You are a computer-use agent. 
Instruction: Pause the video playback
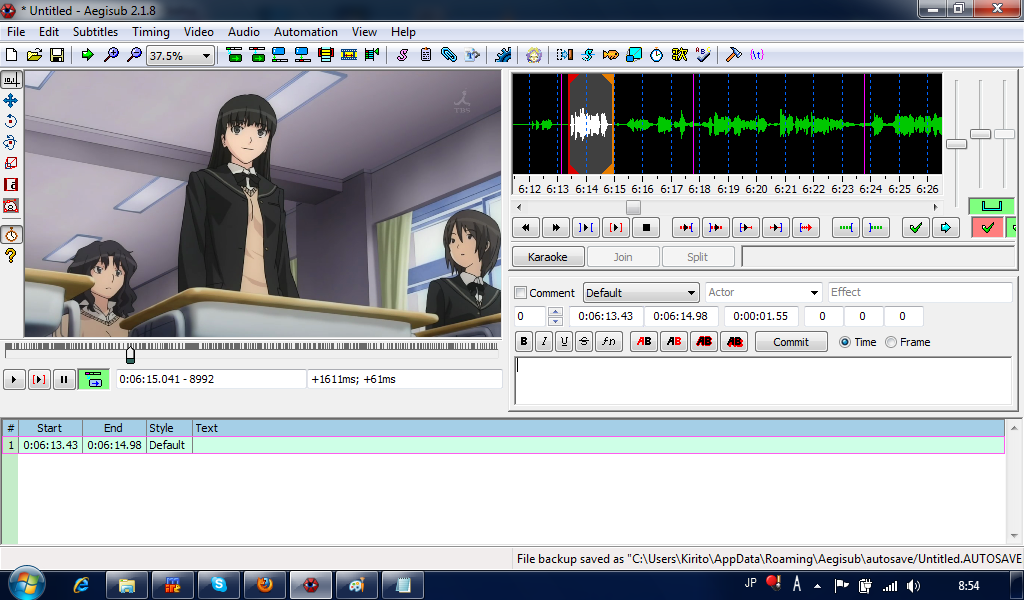click(x=64, y=379)
